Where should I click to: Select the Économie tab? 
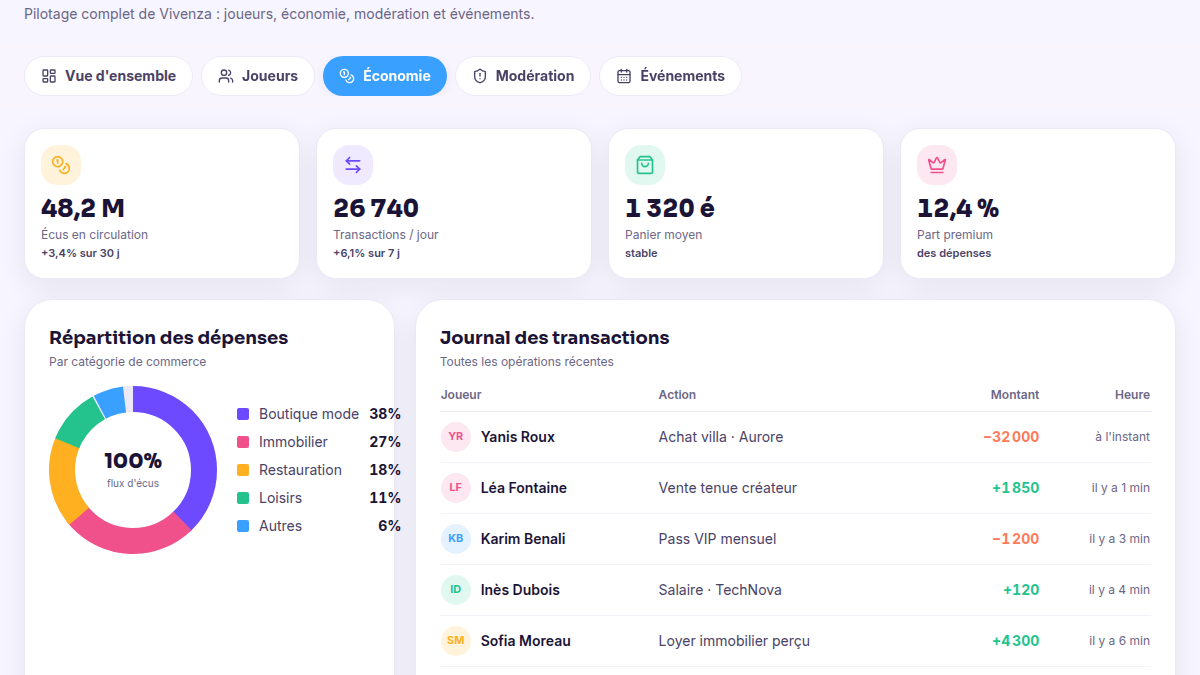pyautogui.click(x=385, y=76)
